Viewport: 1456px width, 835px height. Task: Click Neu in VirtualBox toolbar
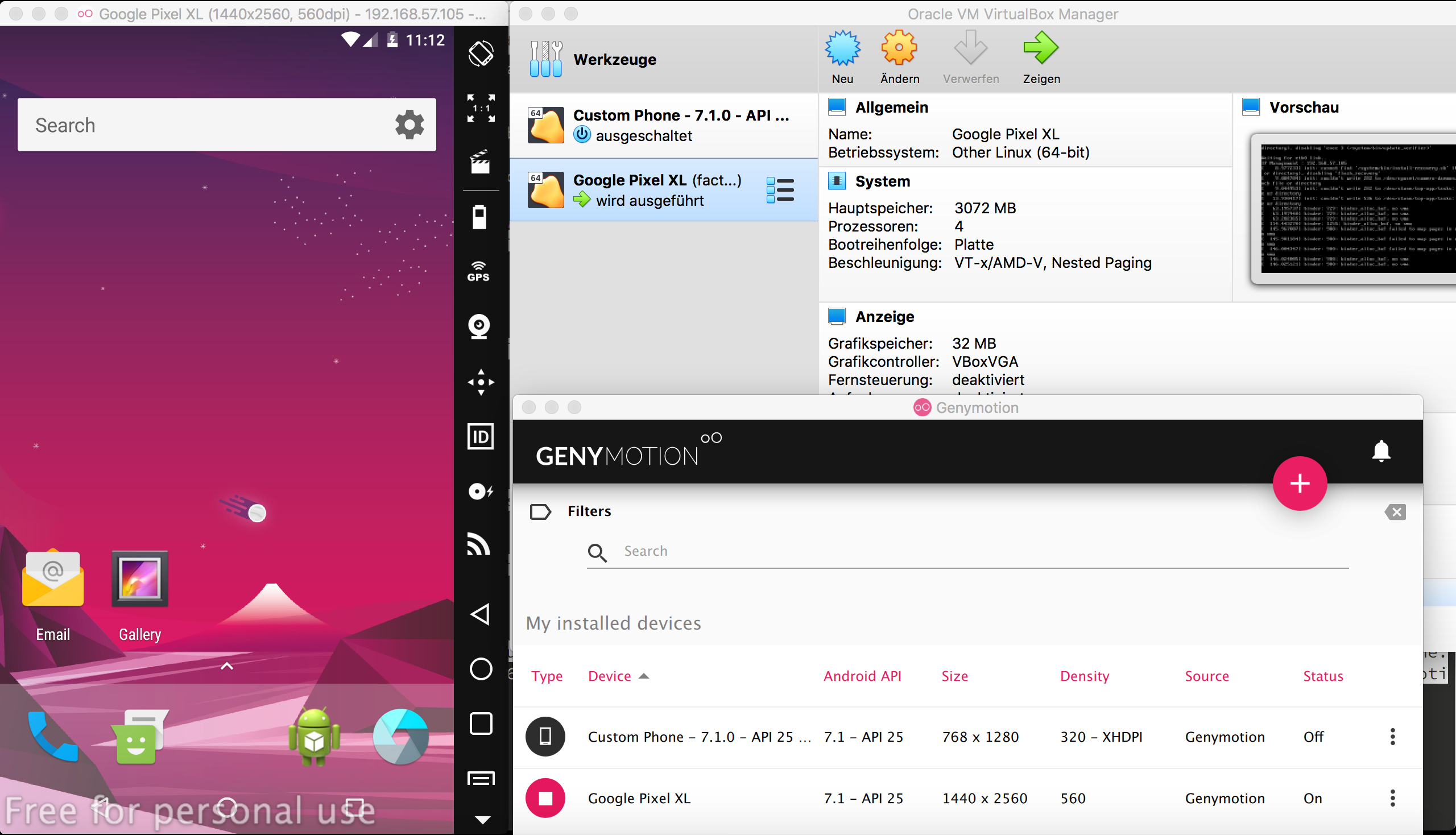(842, 58)
